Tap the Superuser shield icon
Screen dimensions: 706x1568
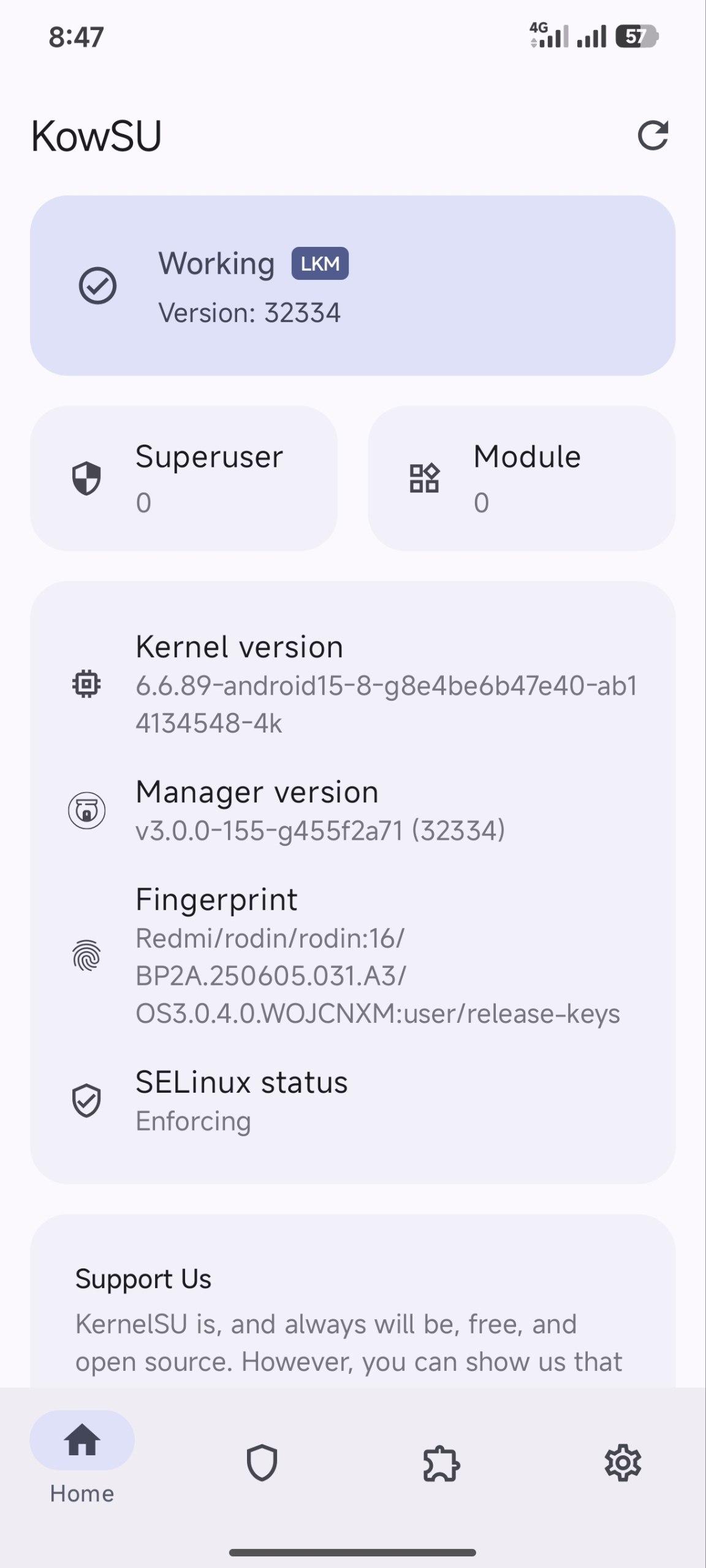(86, 478)
